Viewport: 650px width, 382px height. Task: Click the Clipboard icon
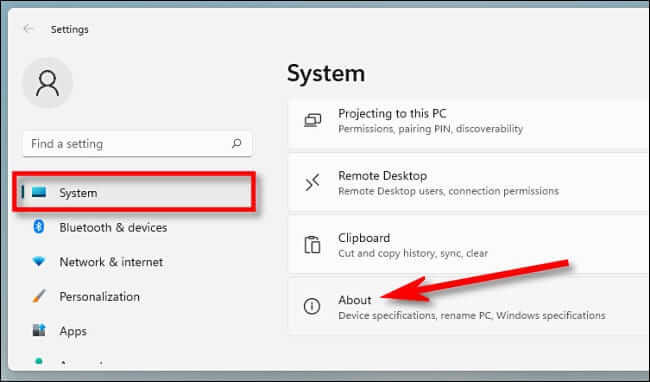point(312,244)
